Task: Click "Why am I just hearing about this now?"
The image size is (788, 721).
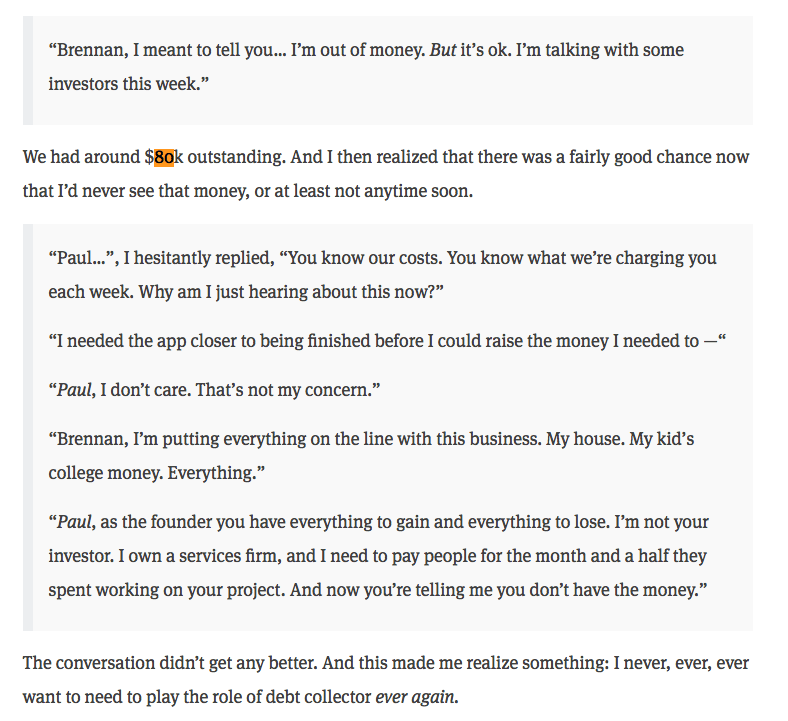Action: point(291,292)
